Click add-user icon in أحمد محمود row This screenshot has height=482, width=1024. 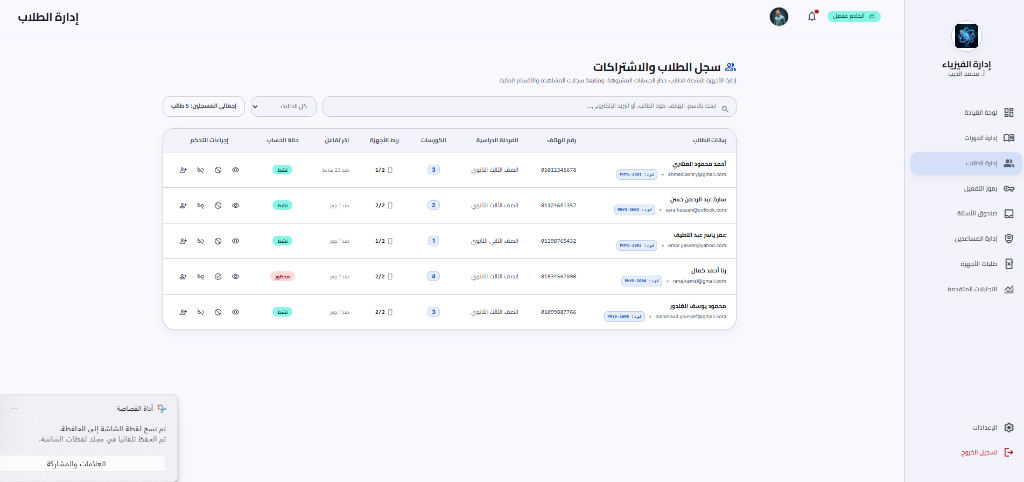pyautogui.click(x=183, y=170)
